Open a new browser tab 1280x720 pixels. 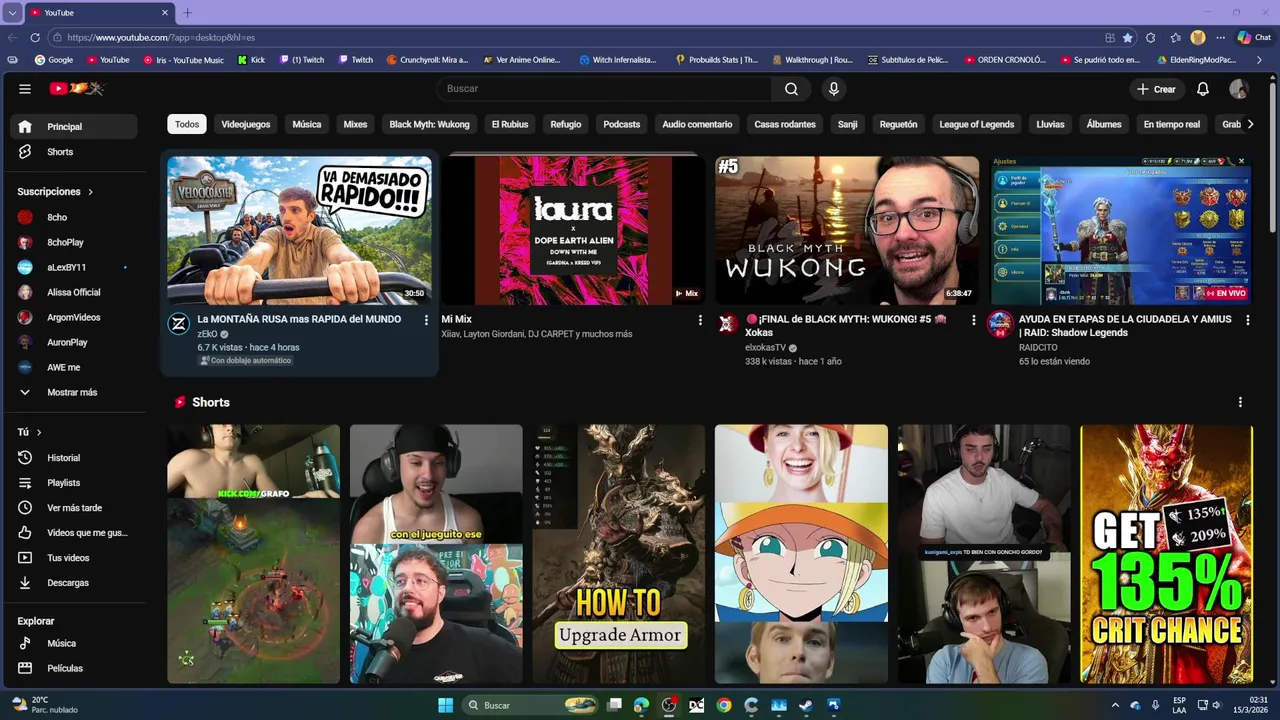[187, 13]
